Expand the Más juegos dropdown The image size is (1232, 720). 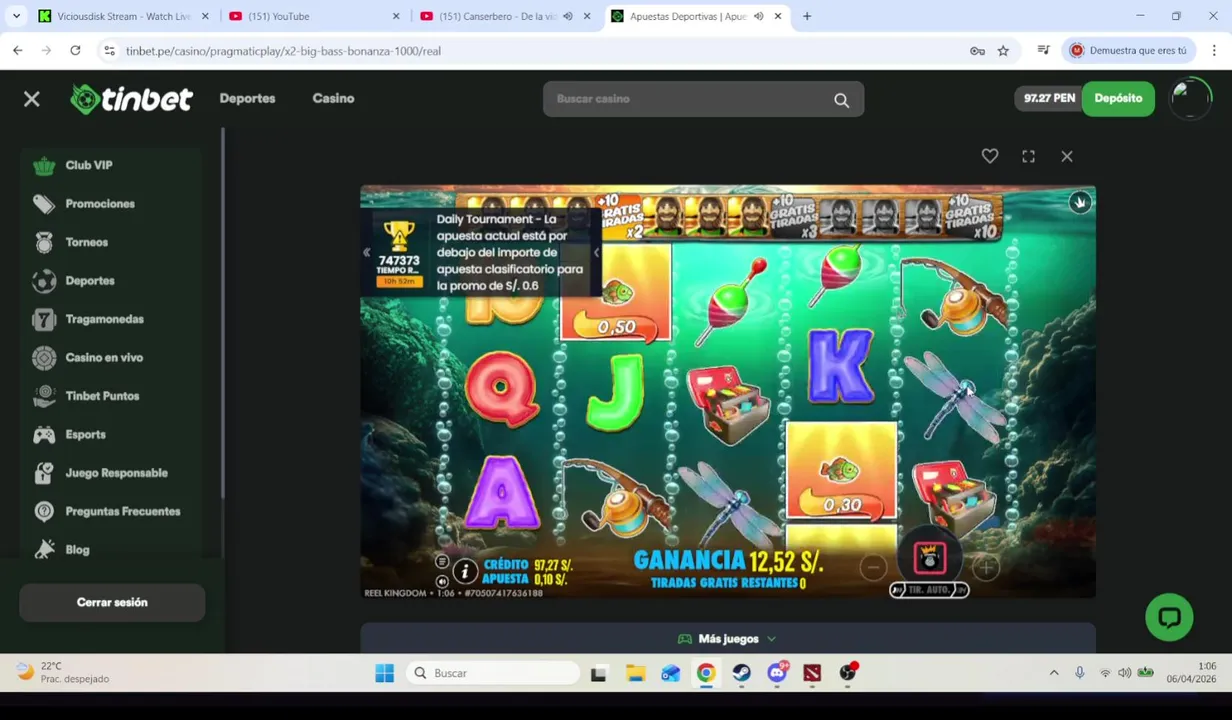tap(727, 639)
